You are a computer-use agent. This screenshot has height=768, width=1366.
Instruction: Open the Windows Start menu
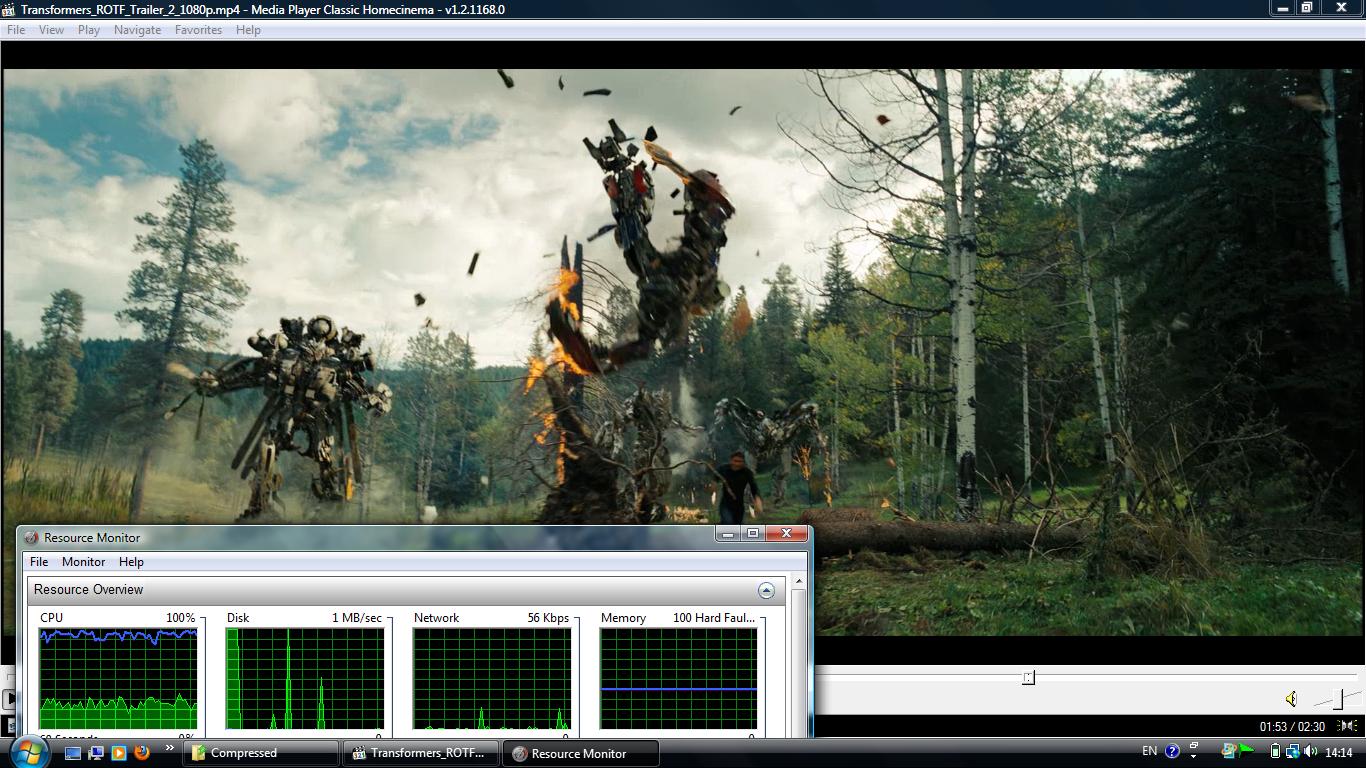pos(29,751)
